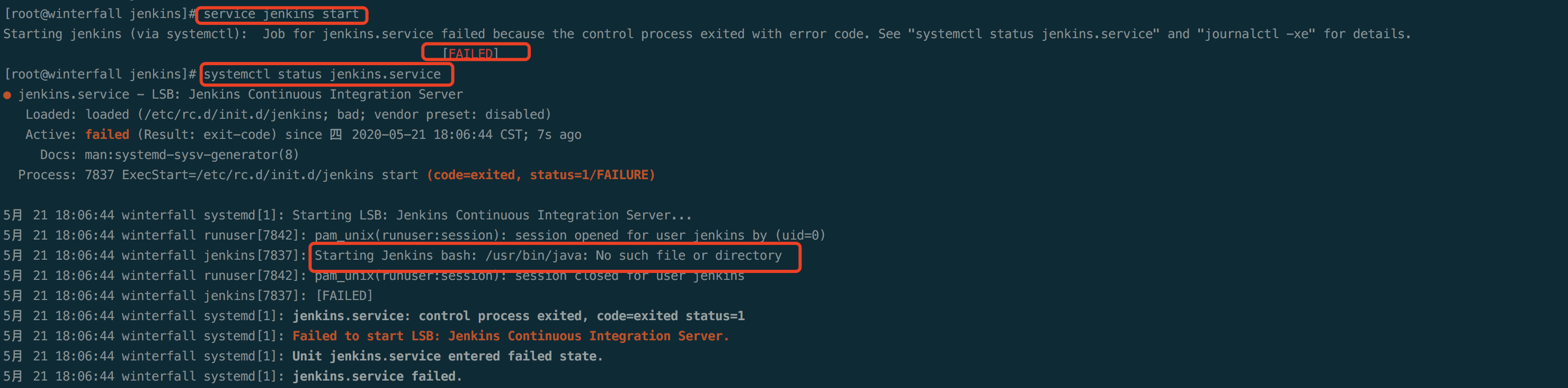
Task: Click the first "[root@winterfall jenkins]#" prompt
Action: point(100,14)
